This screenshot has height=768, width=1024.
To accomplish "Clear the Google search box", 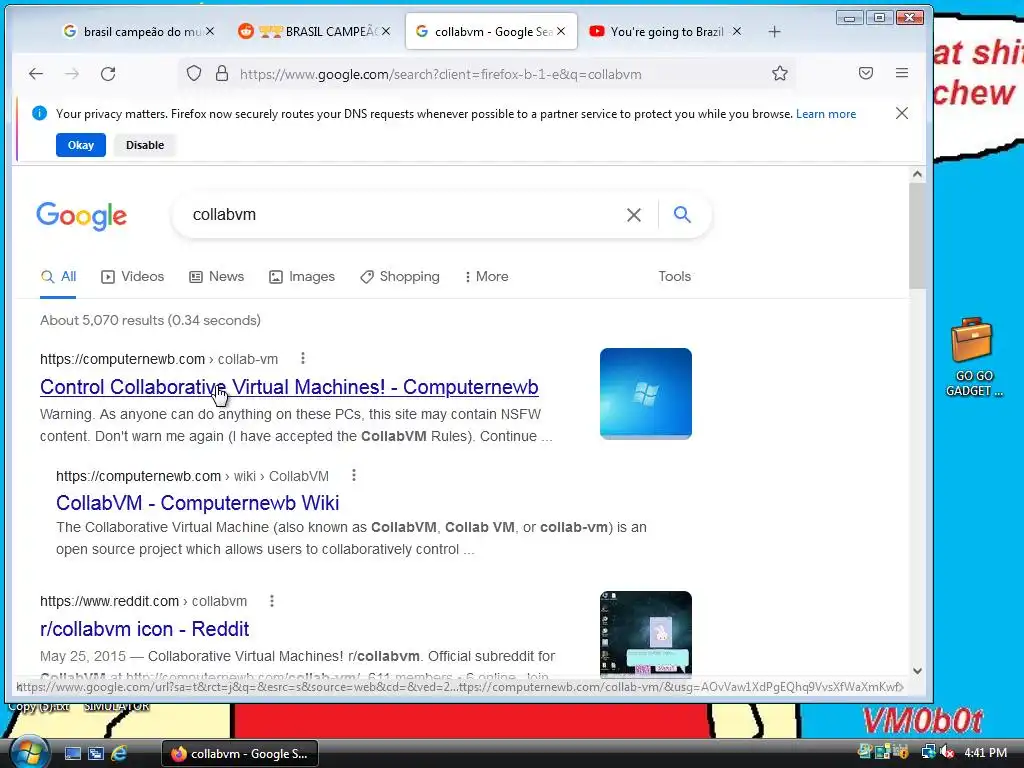I will (633, 215).
